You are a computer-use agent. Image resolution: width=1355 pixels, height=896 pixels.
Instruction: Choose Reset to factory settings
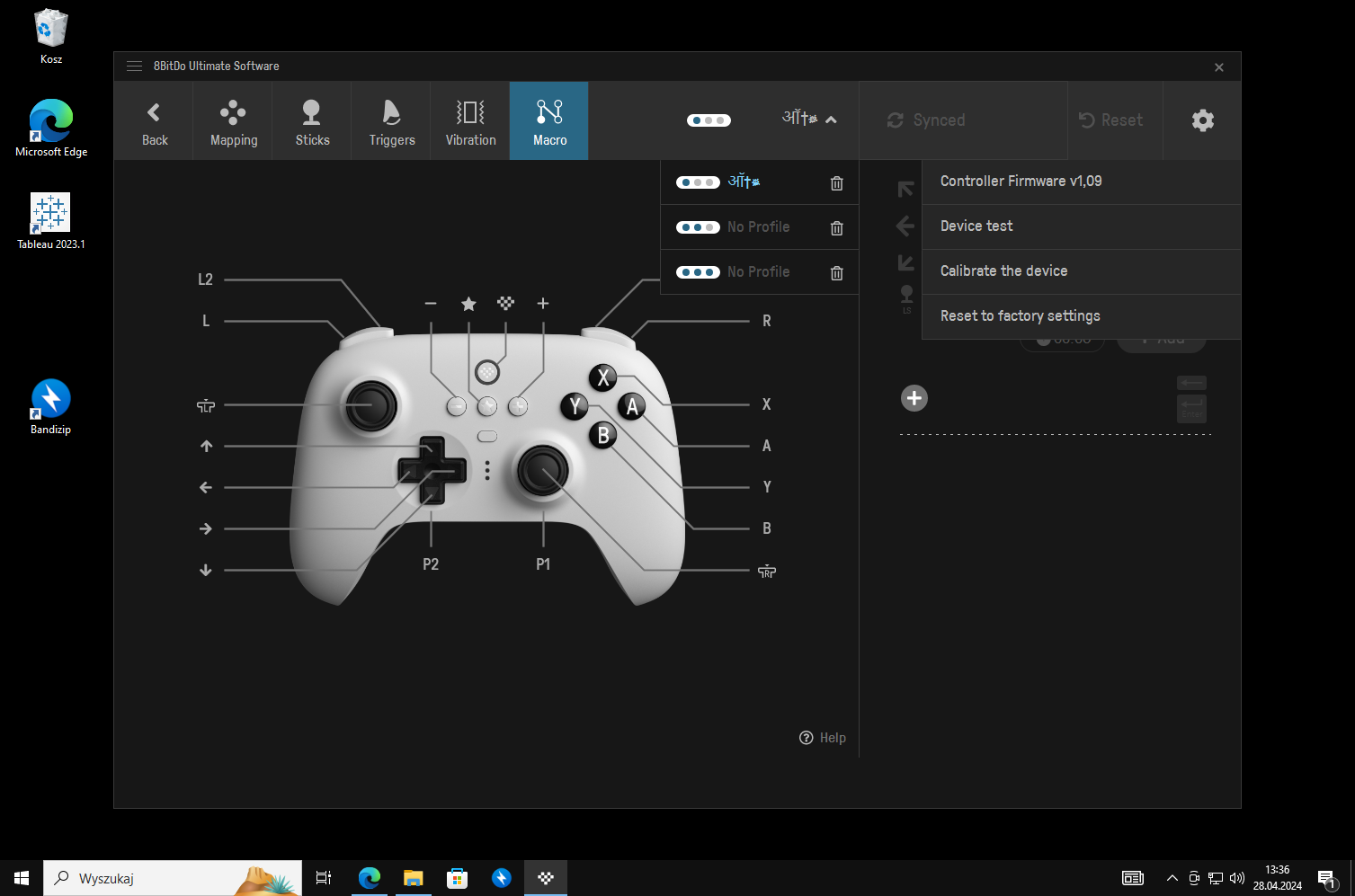(x=1082, y=316)
